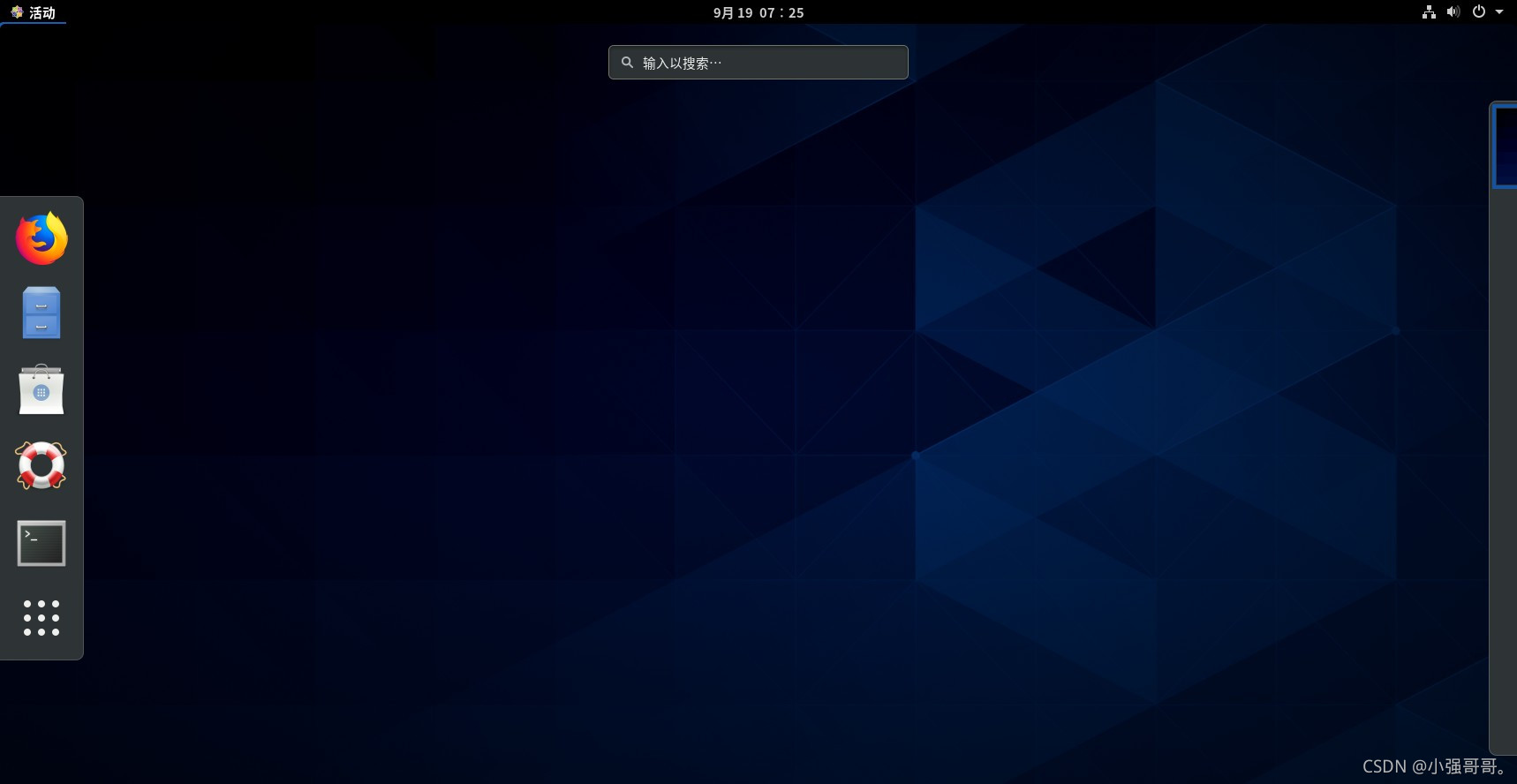This screenshot has width=1517, height=784.
Task: Focus the 输入以搜索 search field
Action: [x=758, y=63]
